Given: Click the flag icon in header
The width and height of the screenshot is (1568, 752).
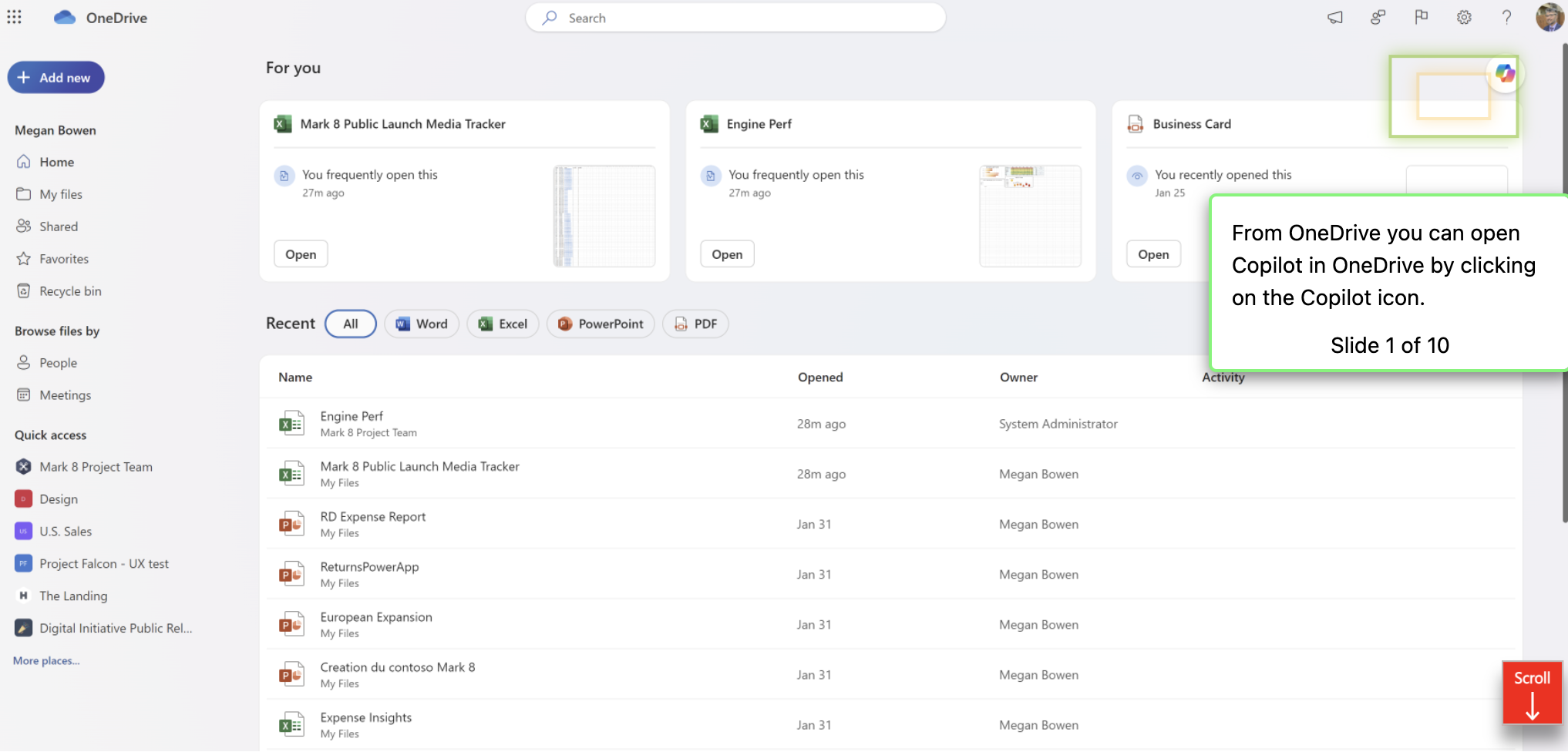Looking at the screenshot, I should [x=1421, y=17].
